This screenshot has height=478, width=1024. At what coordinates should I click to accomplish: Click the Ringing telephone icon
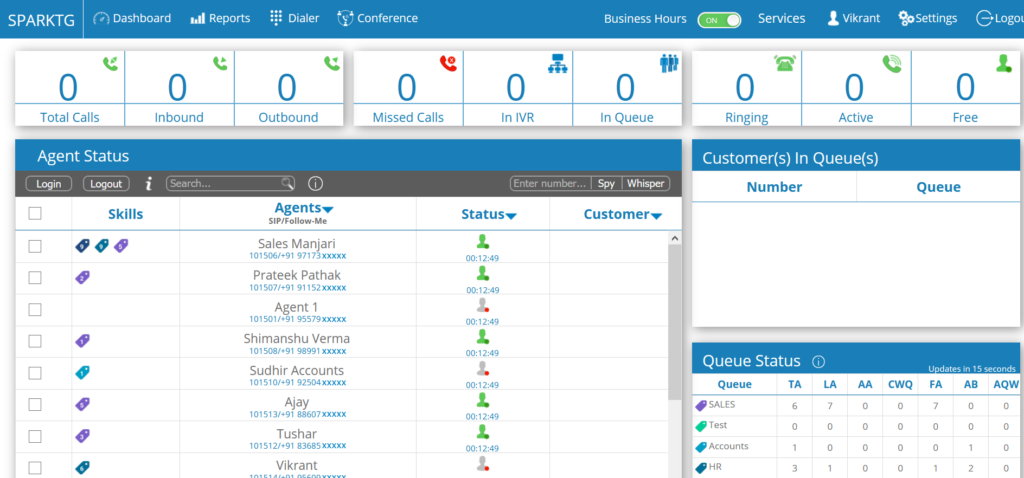[x=784, y=63]
